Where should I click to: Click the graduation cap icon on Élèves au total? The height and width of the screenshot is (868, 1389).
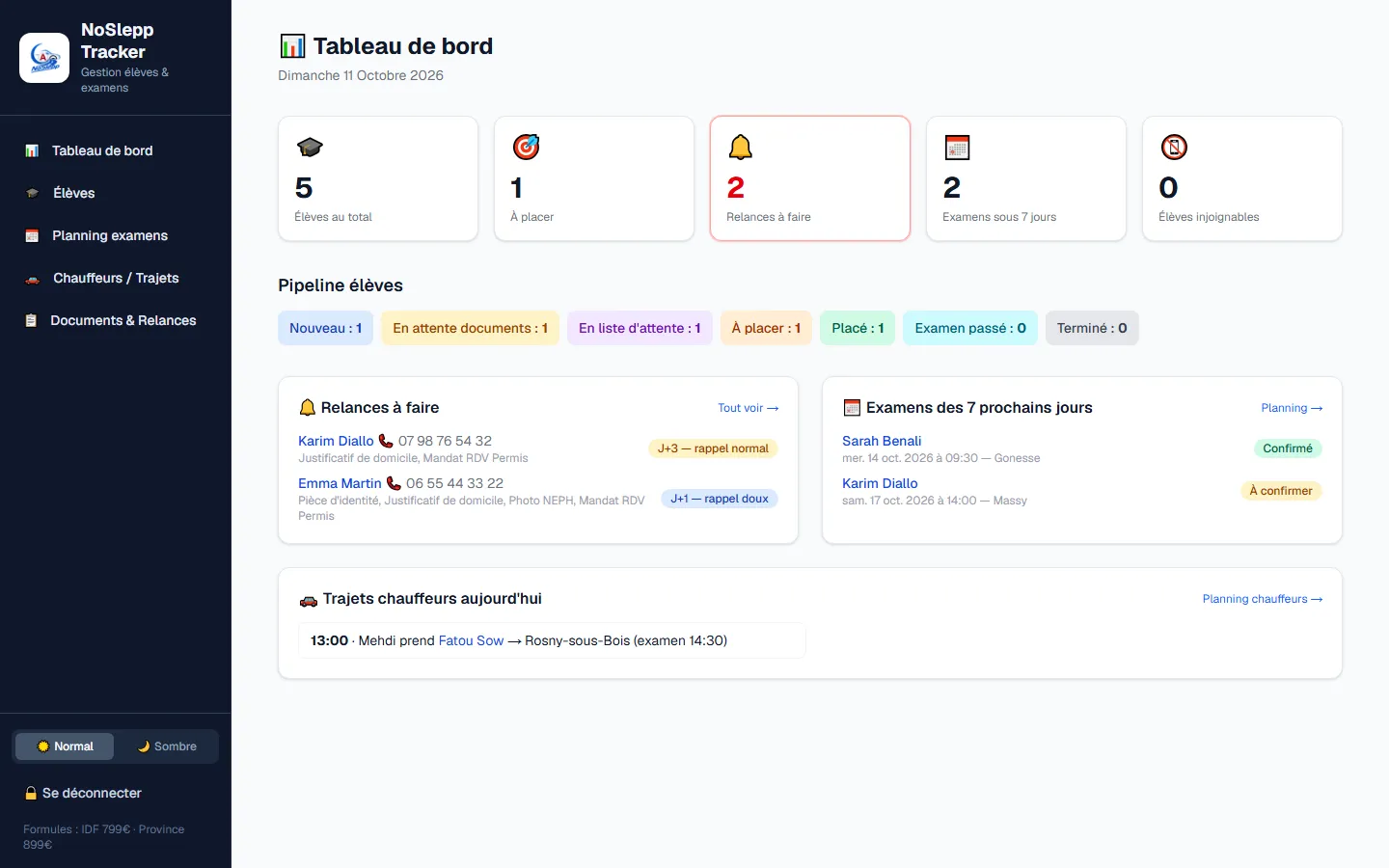point(310,148)
